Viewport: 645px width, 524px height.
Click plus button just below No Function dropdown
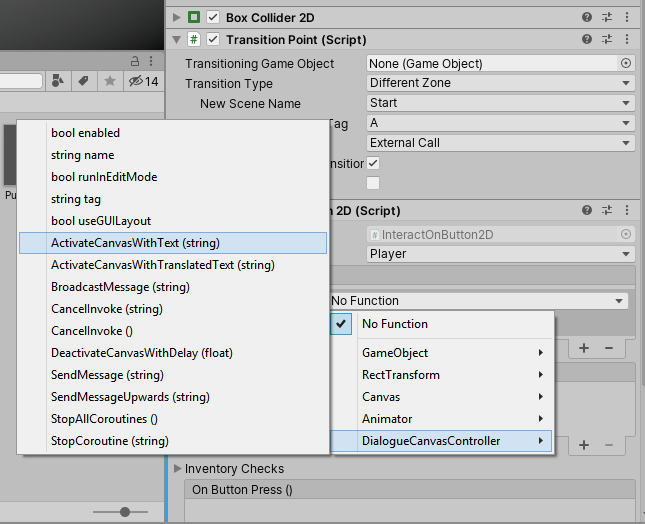click(x=583, y=347)
